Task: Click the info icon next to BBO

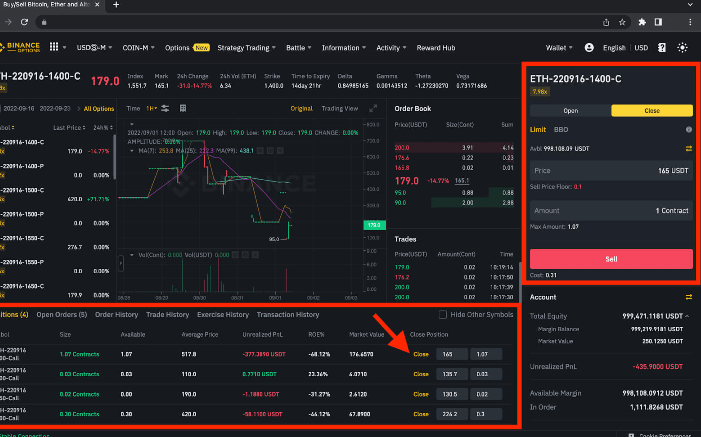Action: (x=688, y=129)
